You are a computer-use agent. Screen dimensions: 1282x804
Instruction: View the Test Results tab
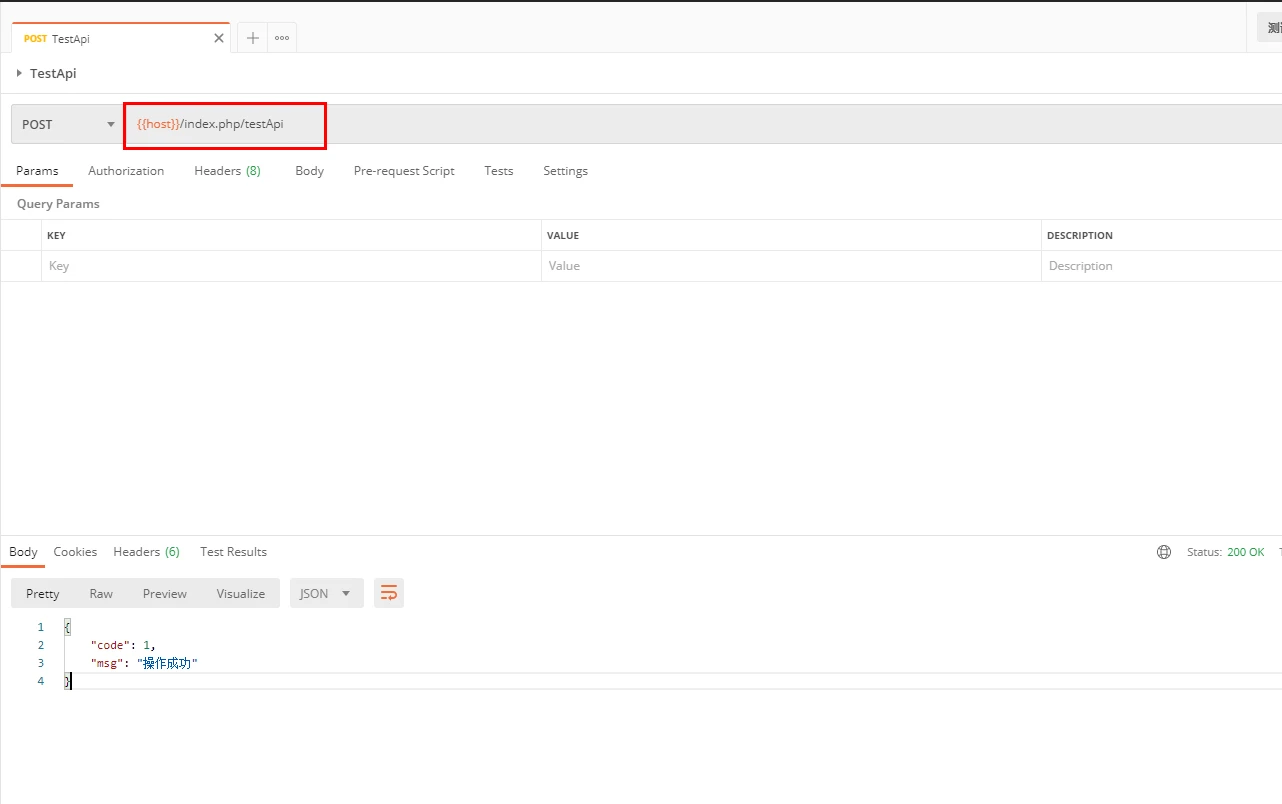233,552
